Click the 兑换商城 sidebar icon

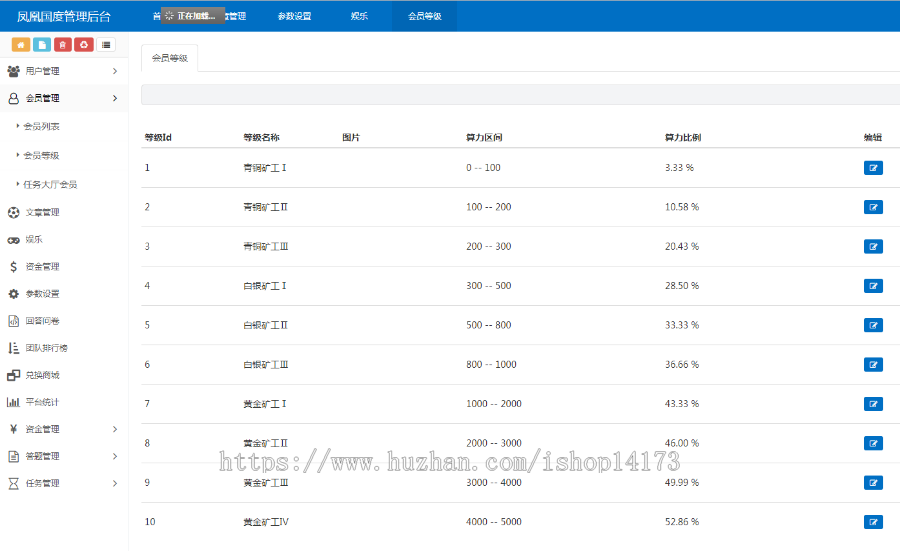(x=13, y=375)
